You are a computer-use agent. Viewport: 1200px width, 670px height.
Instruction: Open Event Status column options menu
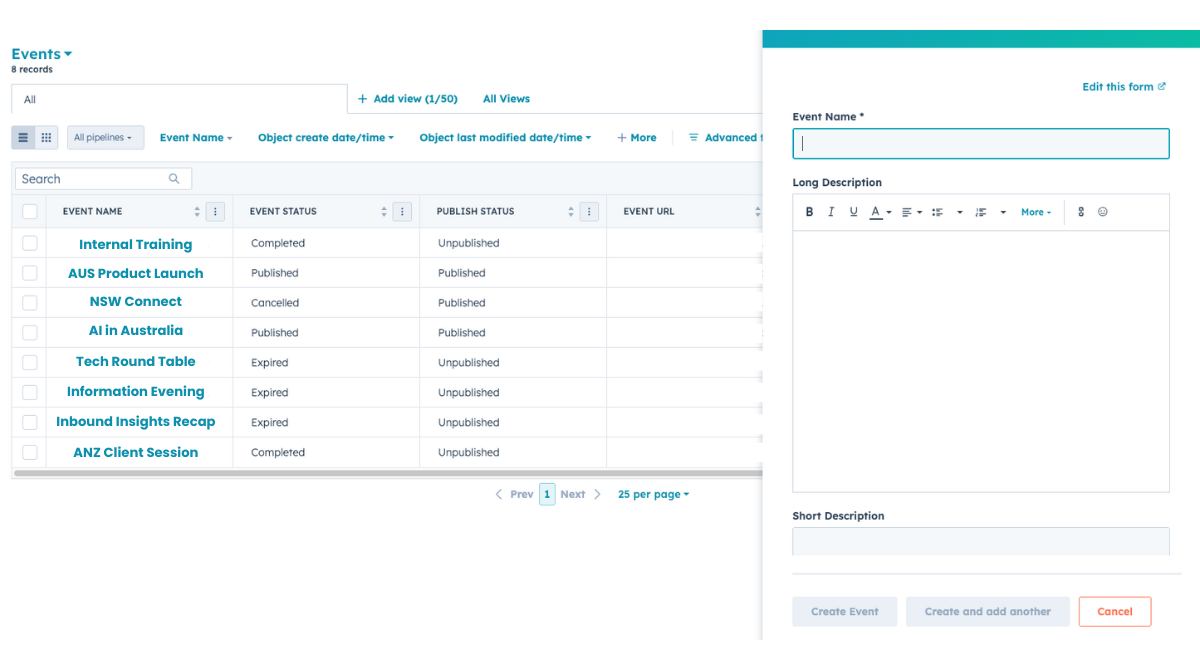[402, 212]
